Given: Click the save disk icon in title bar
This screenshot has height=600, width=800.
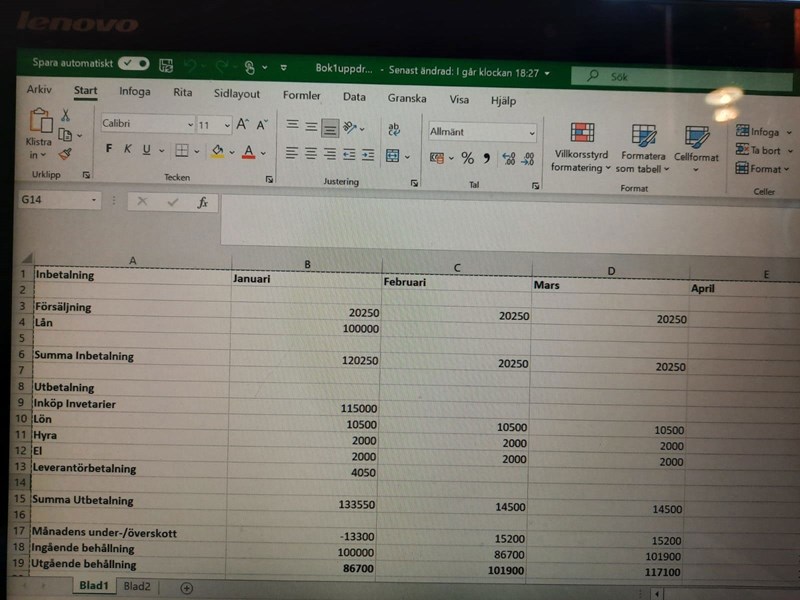Looking at the screenshot, I should (166, 66).
